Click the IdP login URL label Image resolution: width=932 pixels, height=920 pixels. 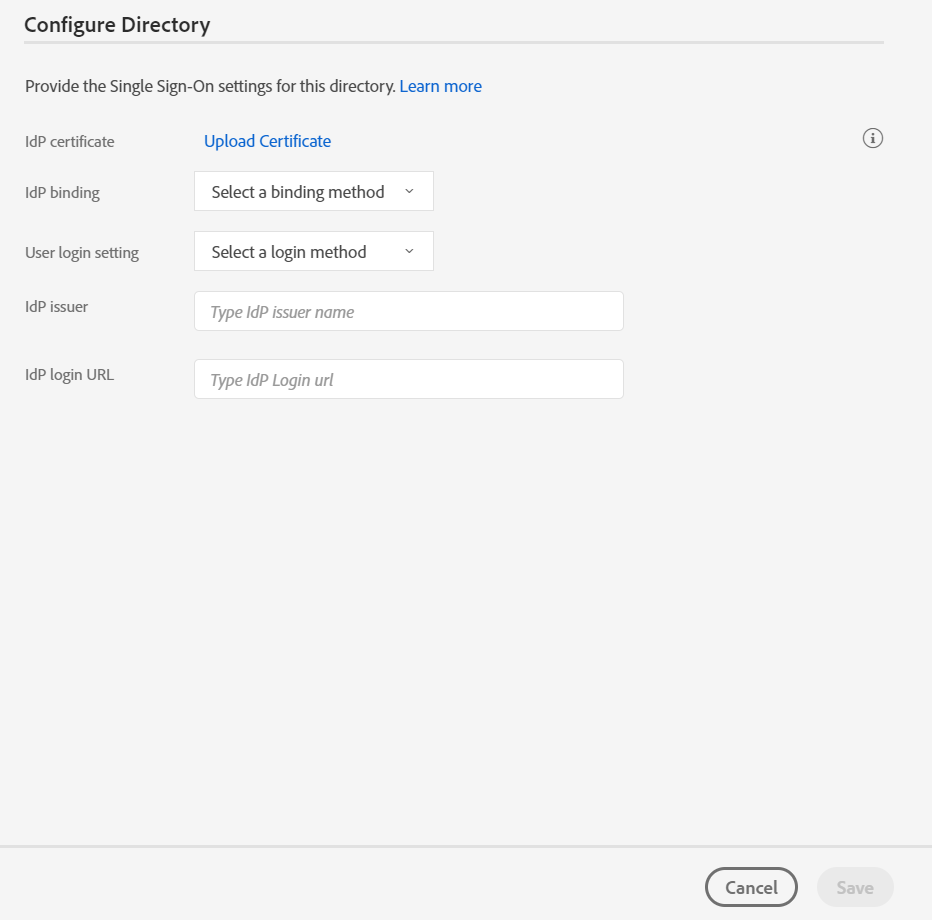69,374
